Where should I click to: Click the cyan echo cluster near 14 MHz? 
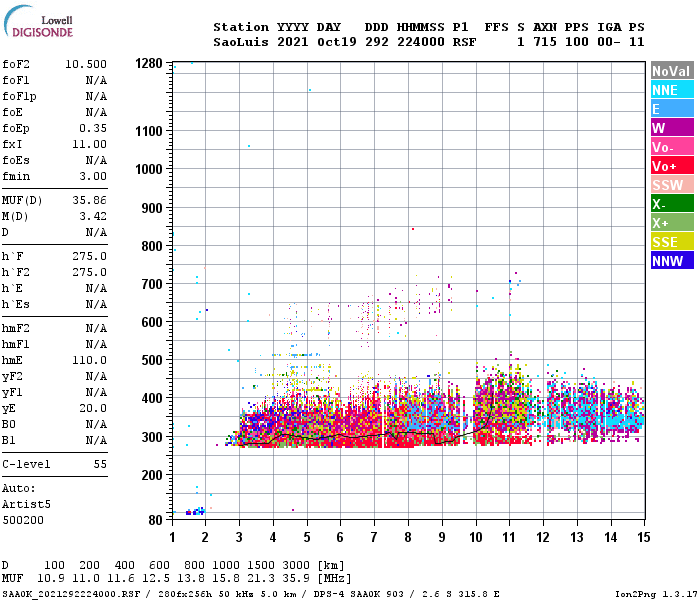623,420
